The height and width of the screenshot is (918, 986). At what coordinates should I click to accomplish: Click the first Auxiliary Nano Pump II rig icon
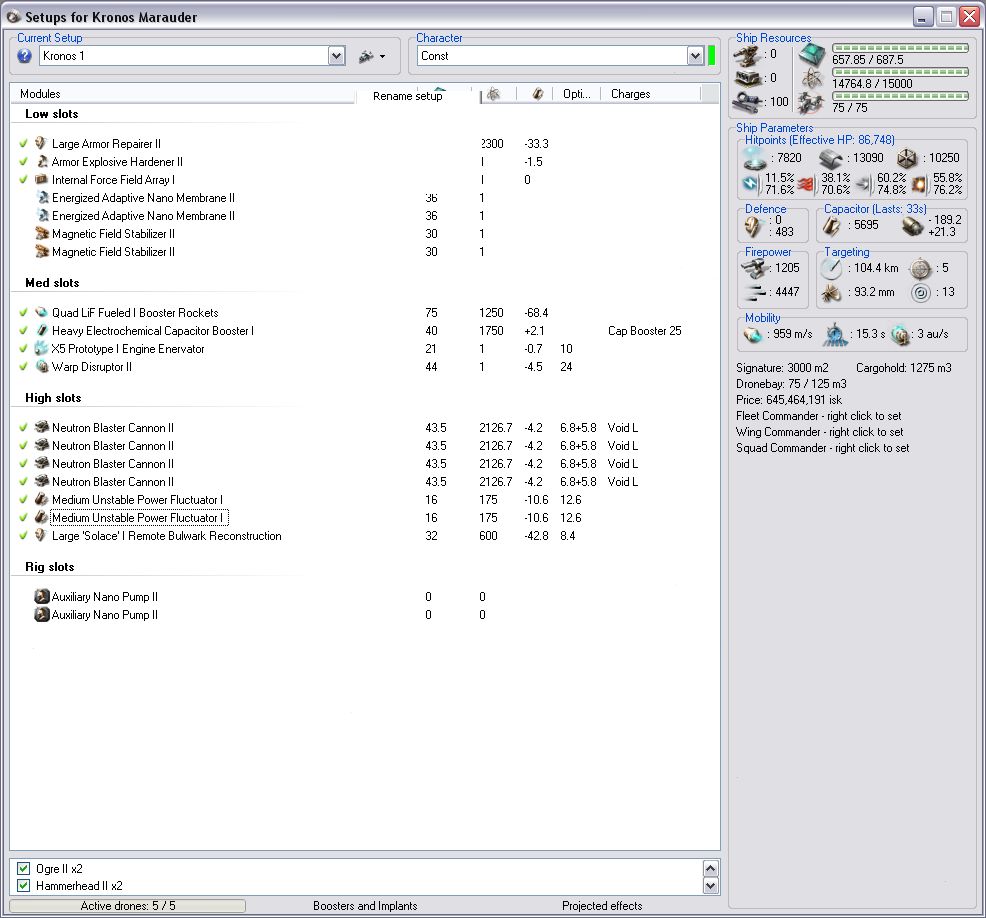click(x=41, y=597)
